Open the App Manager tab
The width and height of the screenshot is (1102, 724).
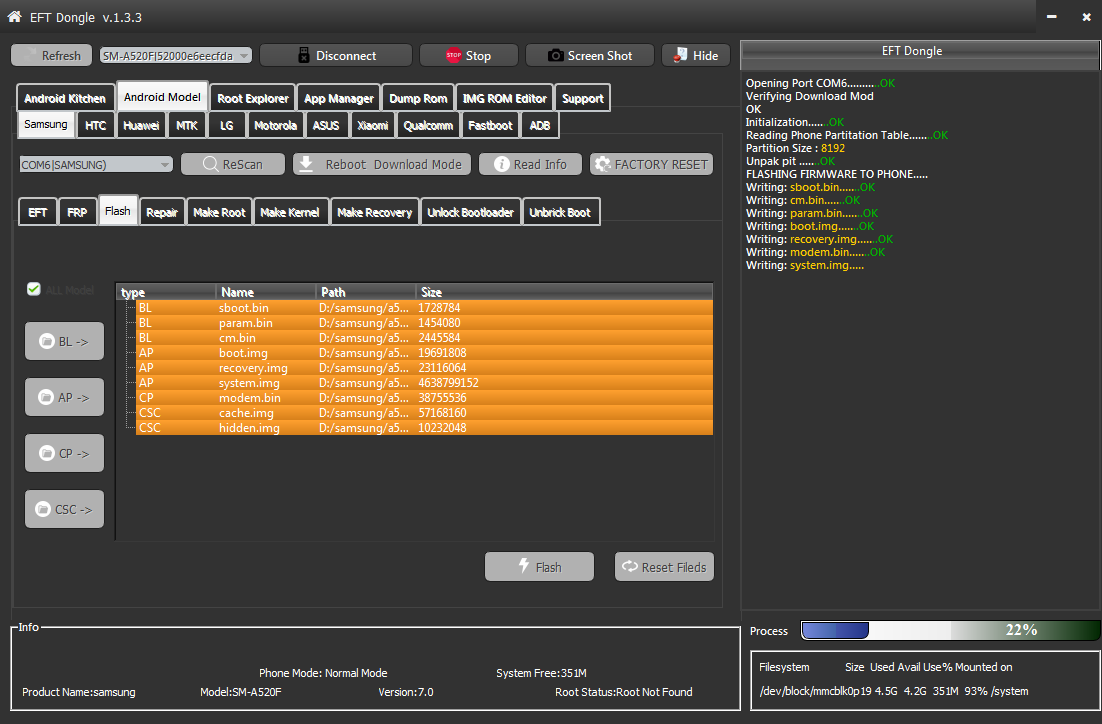(339, 98)
